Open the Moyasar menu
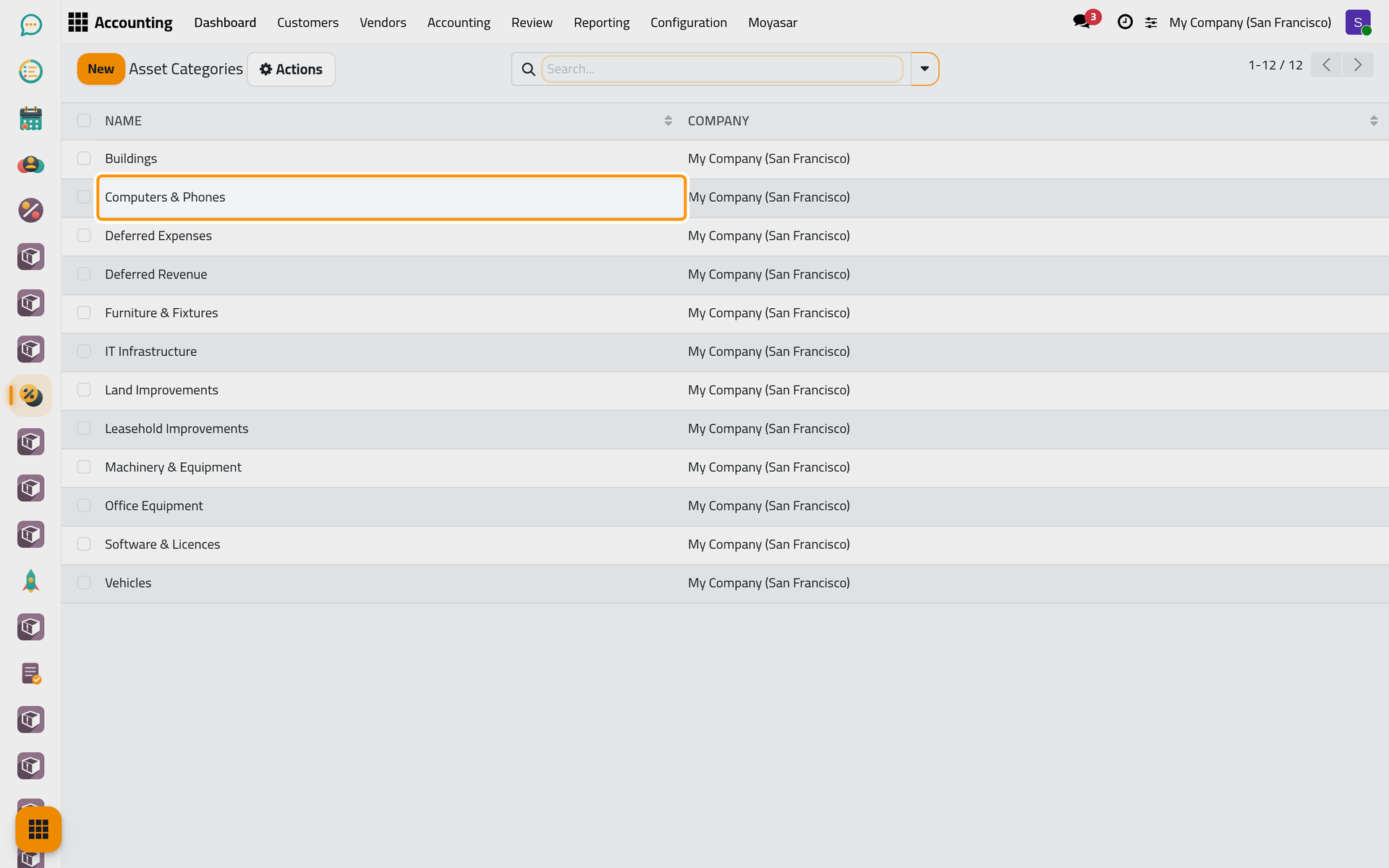 pyautogui.click(x=772, y=22)
